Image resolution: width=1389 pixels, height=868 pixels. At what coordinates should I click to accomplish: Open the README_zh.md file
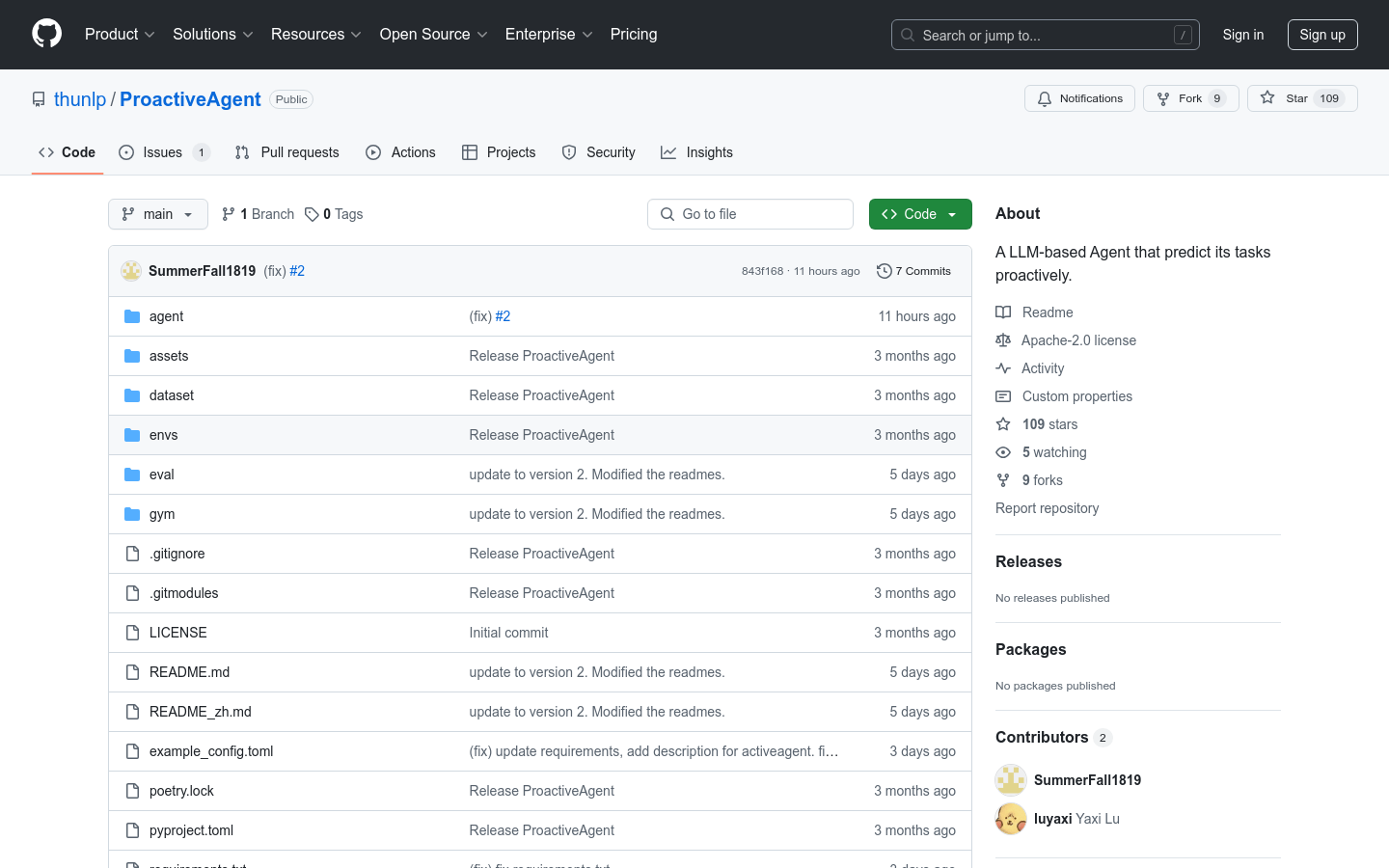[201, 712]
